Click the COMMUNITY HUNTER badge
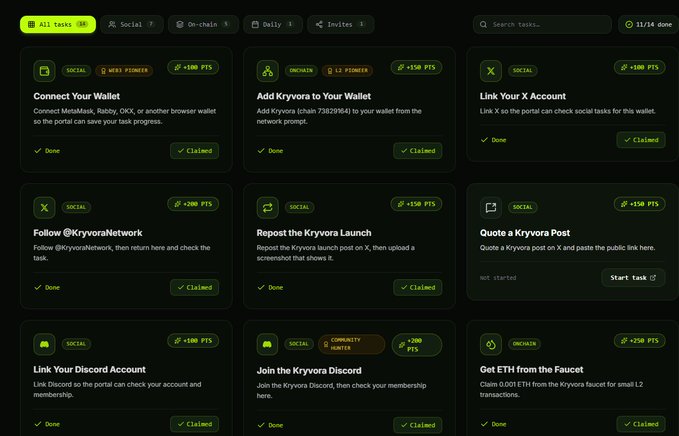 click(352, 344)
